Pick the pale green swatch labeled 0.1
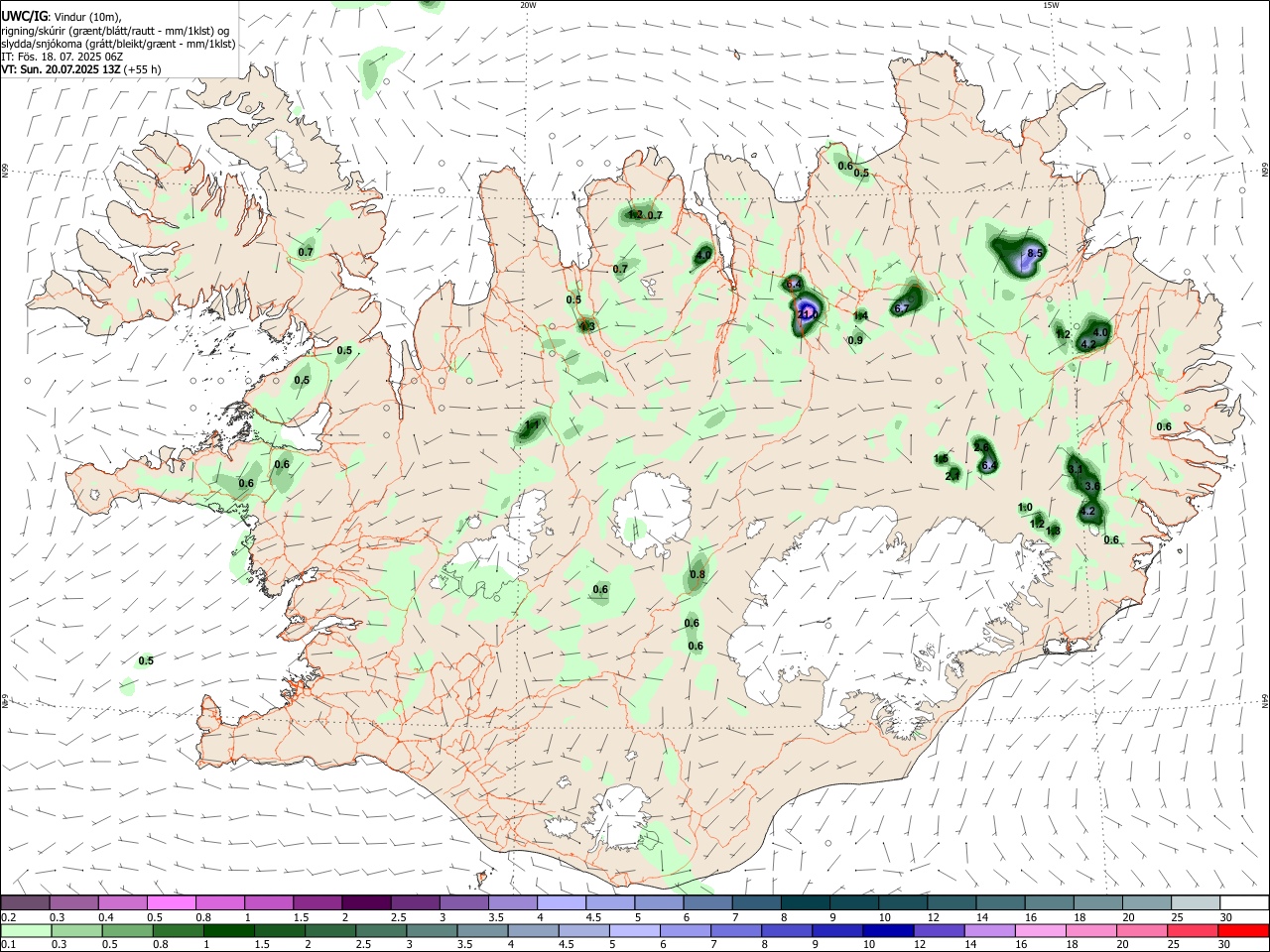Viewport: 1270px width, 952px height. (28, 930)
